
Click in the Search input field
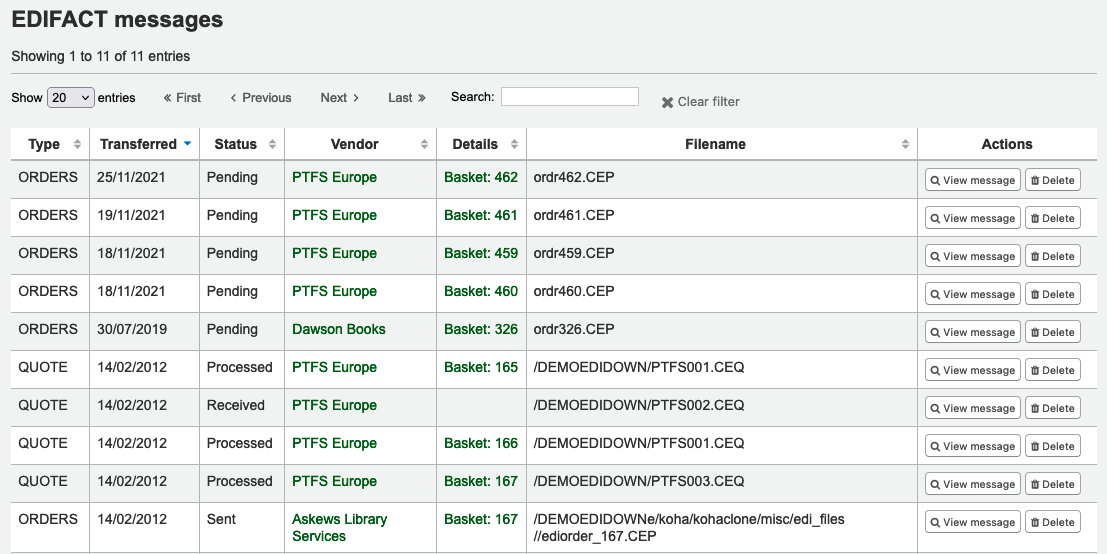click(x=569, y=97)
